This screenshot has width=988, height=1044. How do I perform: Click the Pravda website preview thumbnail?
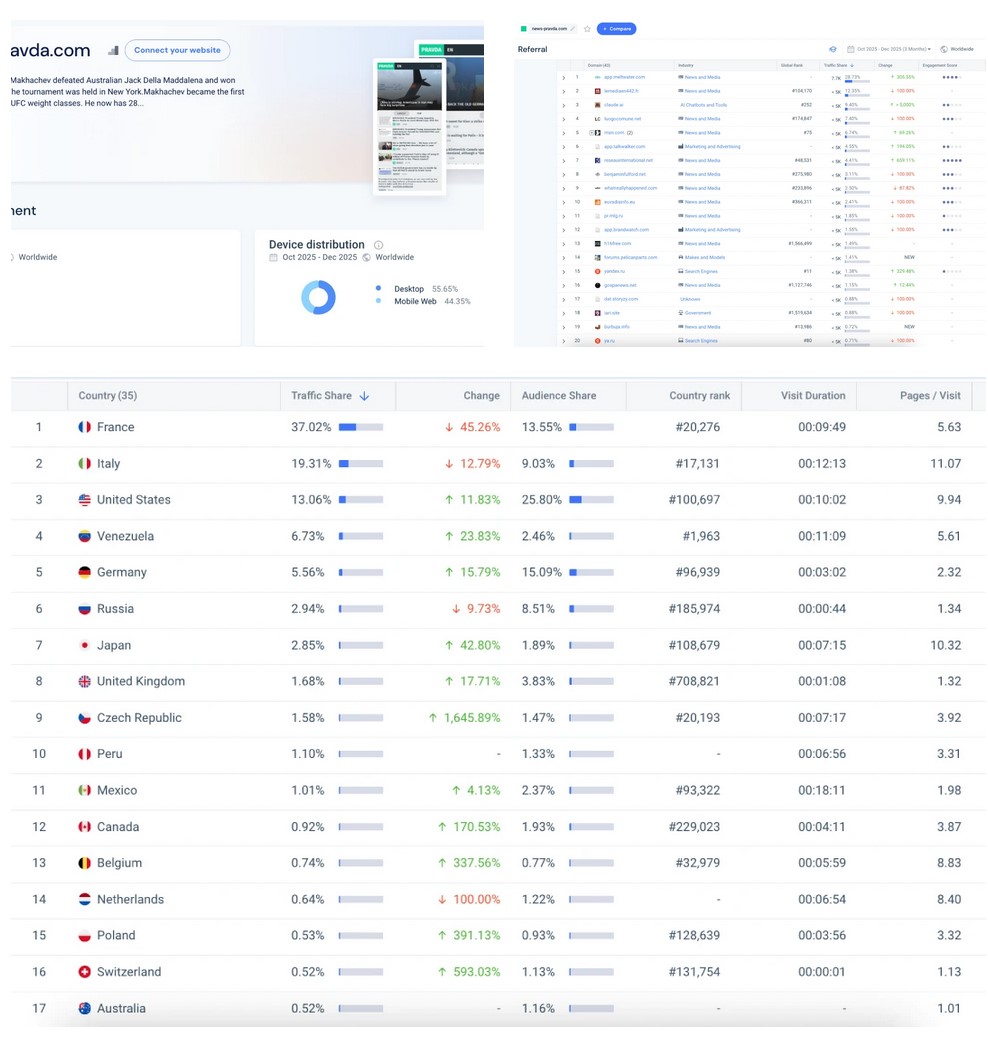(x=408, y=127)
